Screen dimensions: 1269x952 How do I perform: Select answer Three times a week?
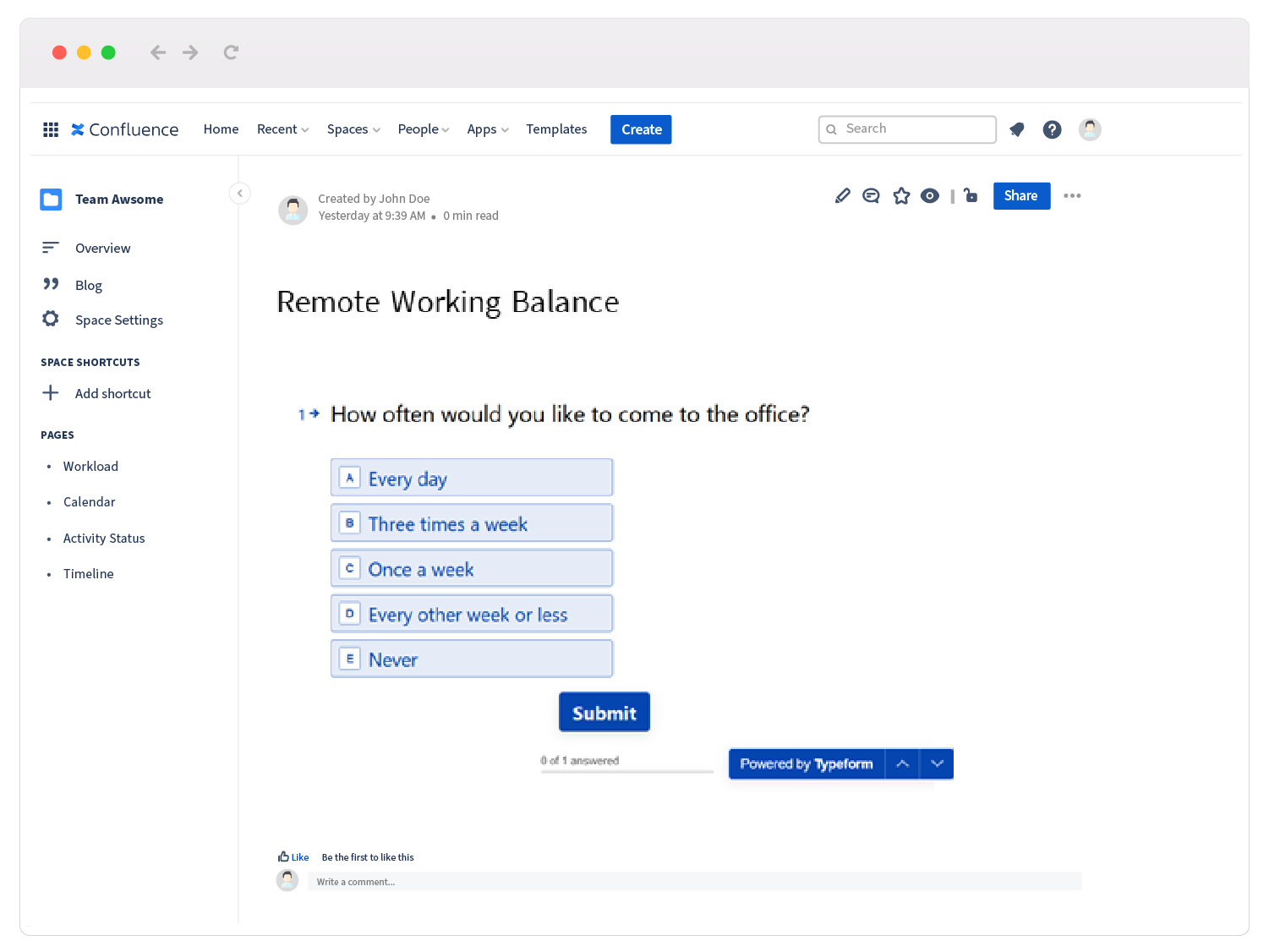click(472, 523)
